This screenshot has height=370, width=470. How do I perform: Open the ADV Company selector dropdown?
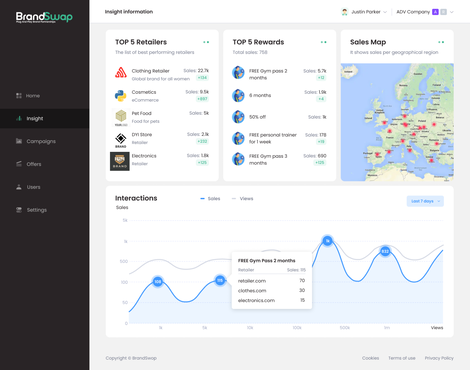tap(425, 12)
